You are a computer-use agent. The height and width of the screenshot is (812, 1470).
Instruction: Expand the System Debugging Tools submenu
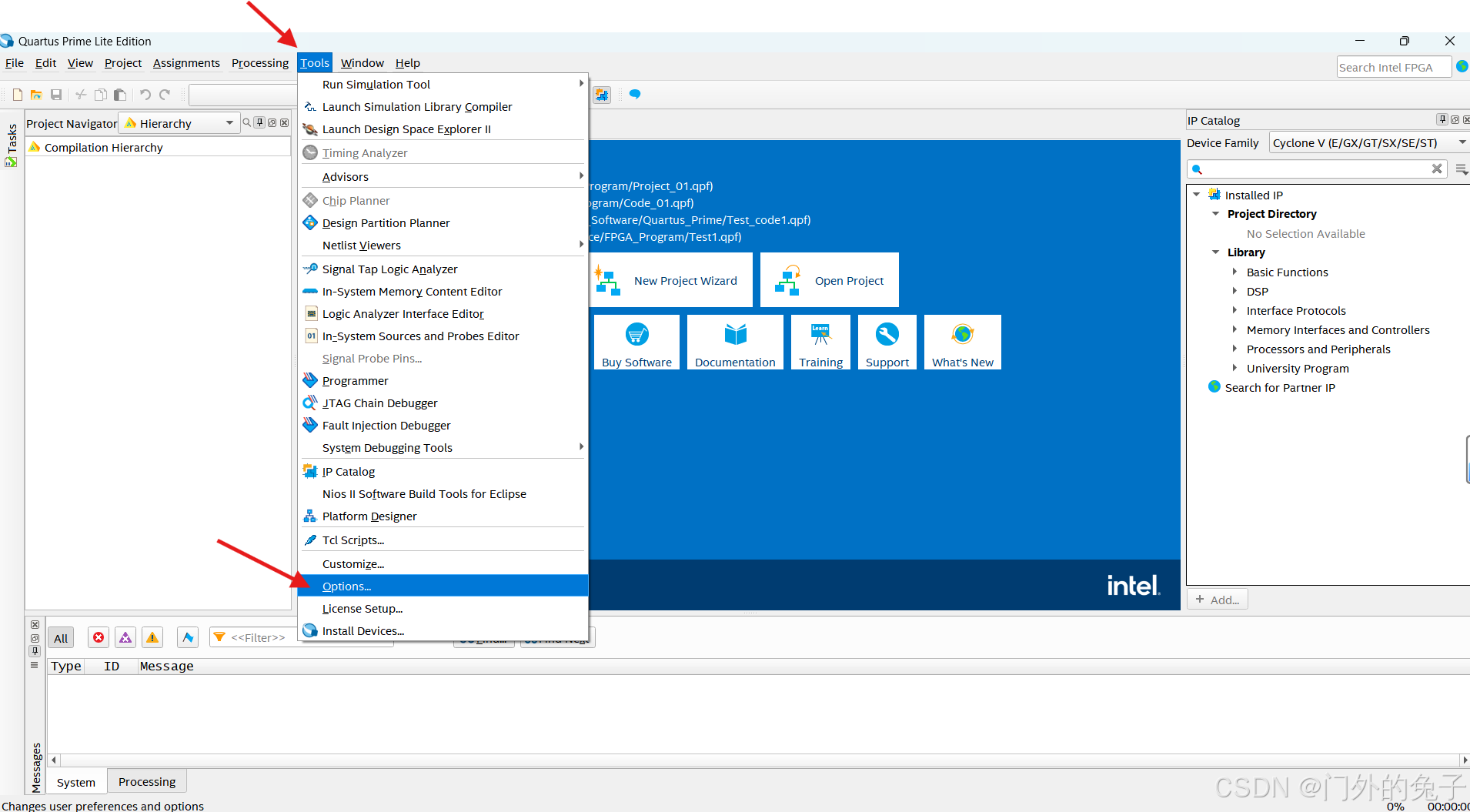click(443, 448)
